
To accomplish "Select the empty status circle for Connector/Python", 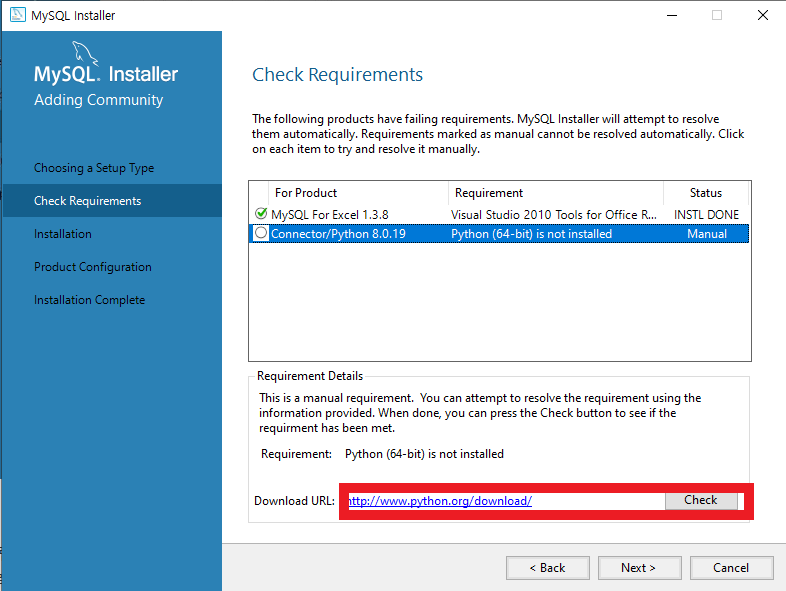I will [261, 233].
